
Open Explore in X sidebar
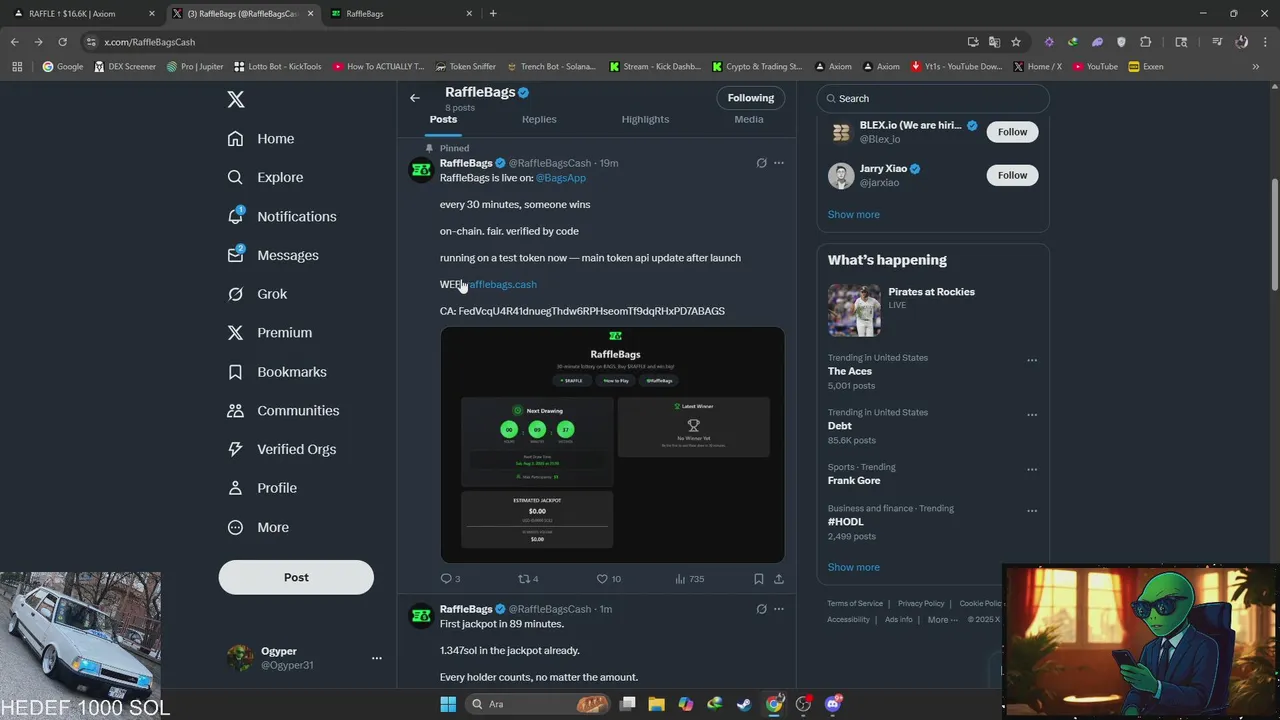coord(265,177)
